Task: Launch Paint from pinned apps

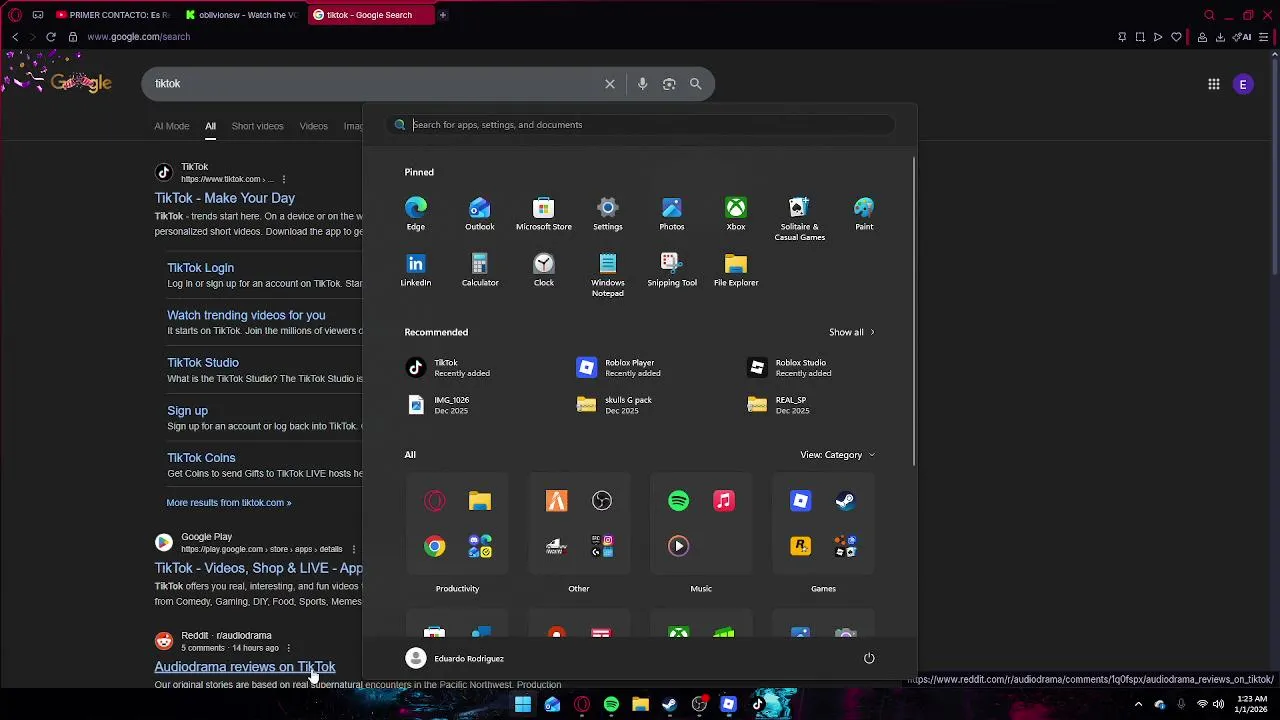Action: 864,214
